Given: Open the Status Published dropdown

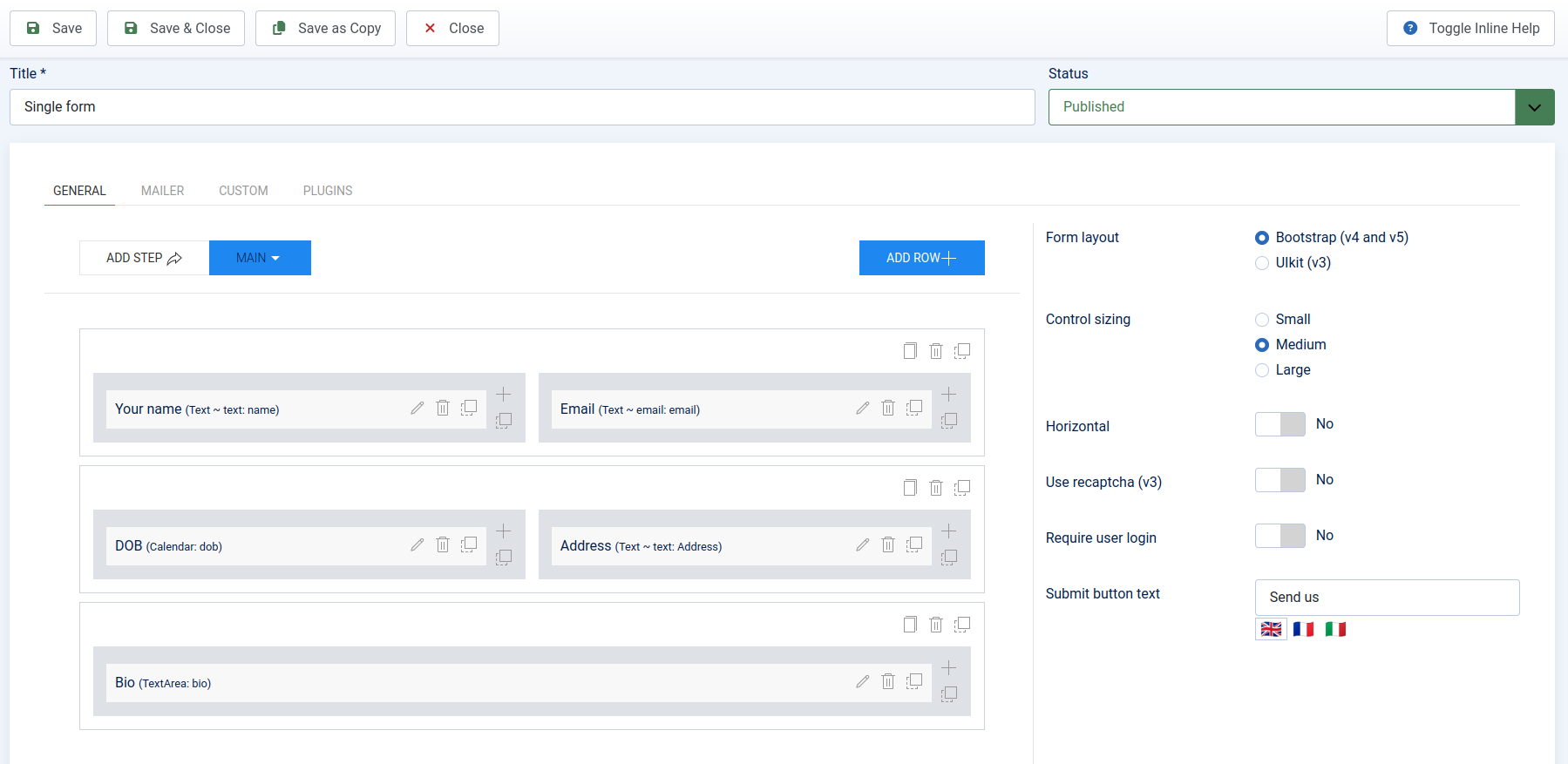Looking at the screenshot, I should (x=1301, y=107).
